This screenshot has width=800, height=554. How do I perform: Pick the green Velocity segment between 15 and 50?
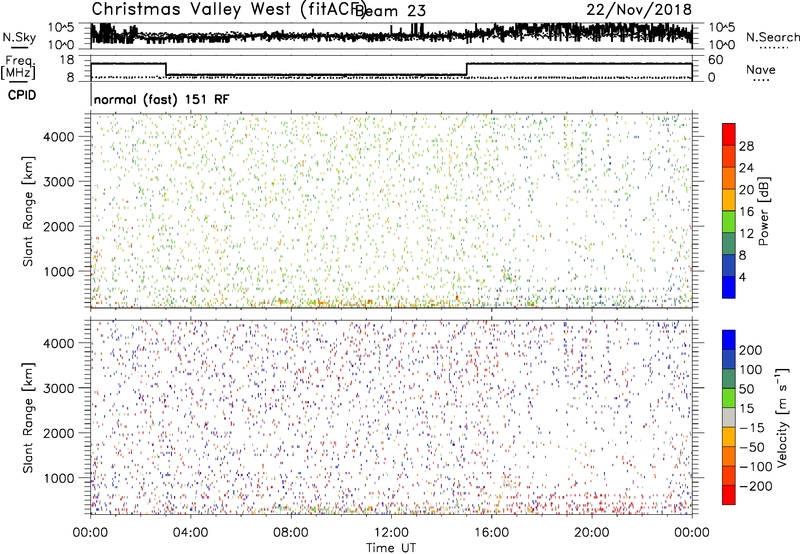[x=729, y=398]
